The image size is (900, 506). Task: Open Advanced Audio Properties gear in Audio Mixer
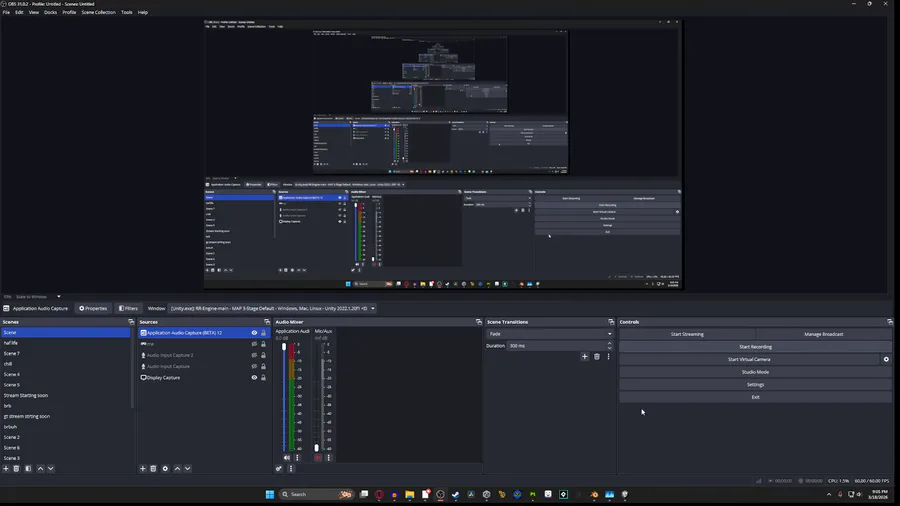(279, 469)
